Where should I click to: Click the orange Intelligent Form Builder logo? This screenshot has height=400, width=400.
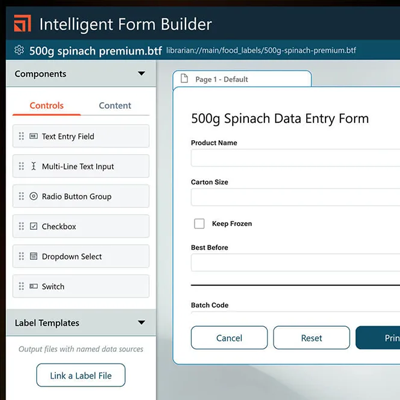[x=23, y=23]
